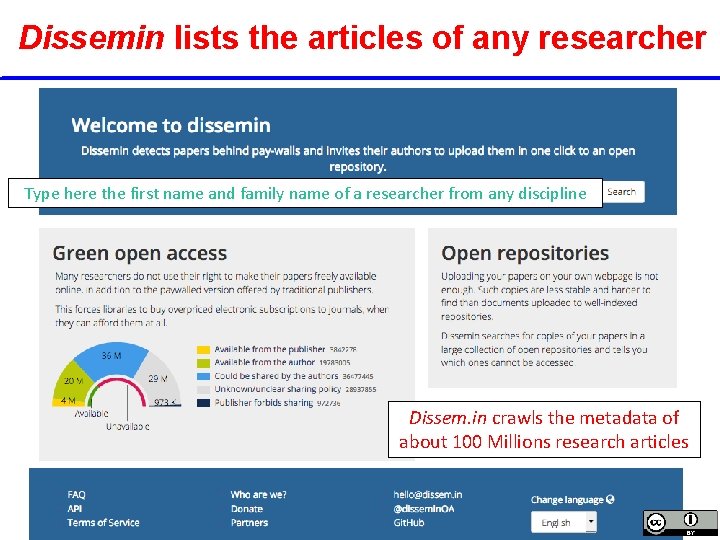Click the Available from the publisher legend label

coord(270,349)
